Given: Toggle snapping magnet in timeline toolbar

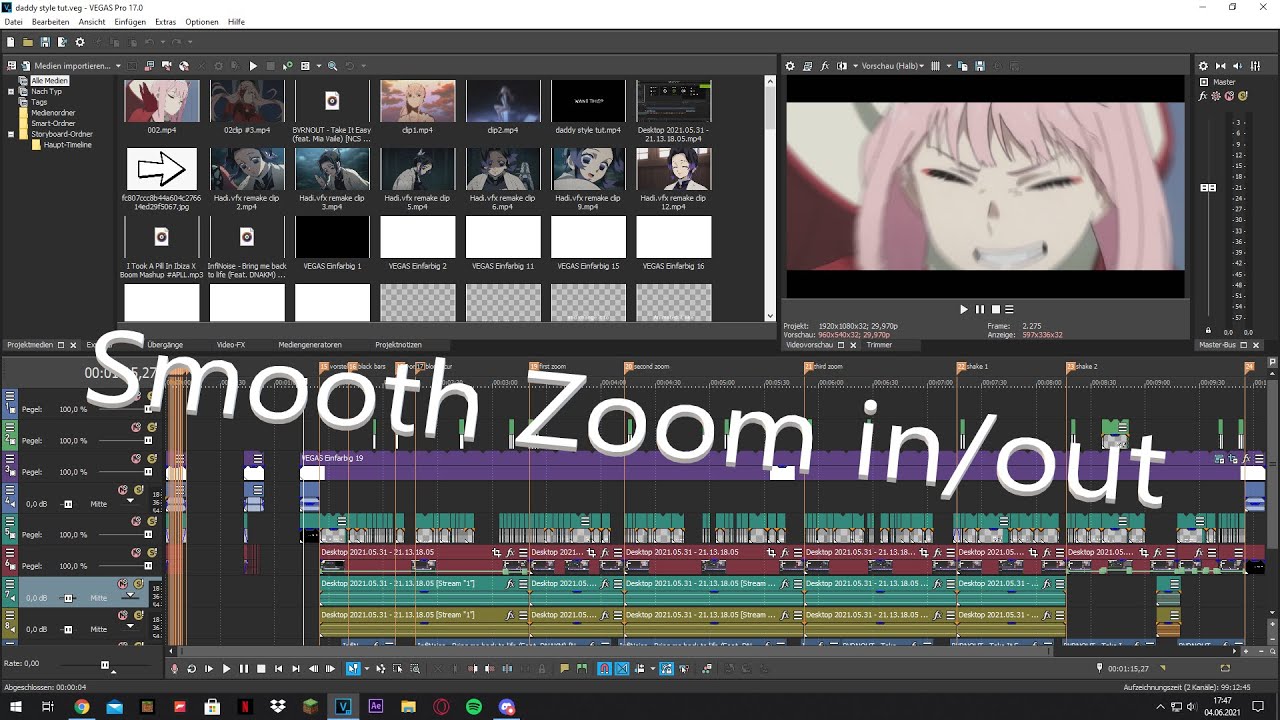Looking at the screenshot, I should (605, 669).
